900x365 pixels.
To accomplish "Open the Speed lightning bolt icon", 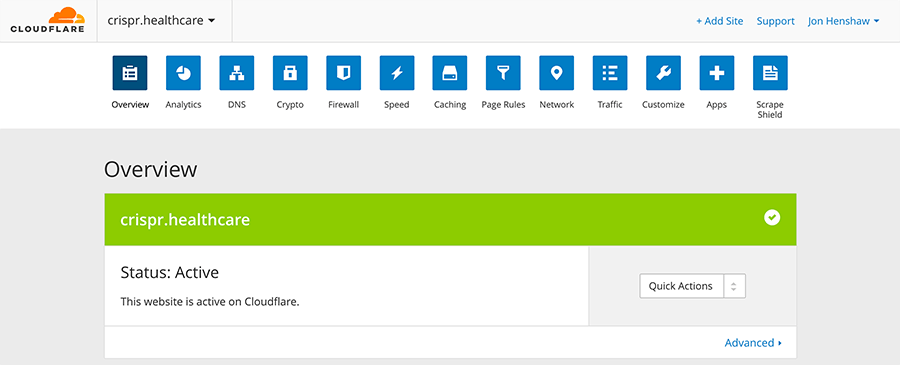I will click(x=397, y=73).
